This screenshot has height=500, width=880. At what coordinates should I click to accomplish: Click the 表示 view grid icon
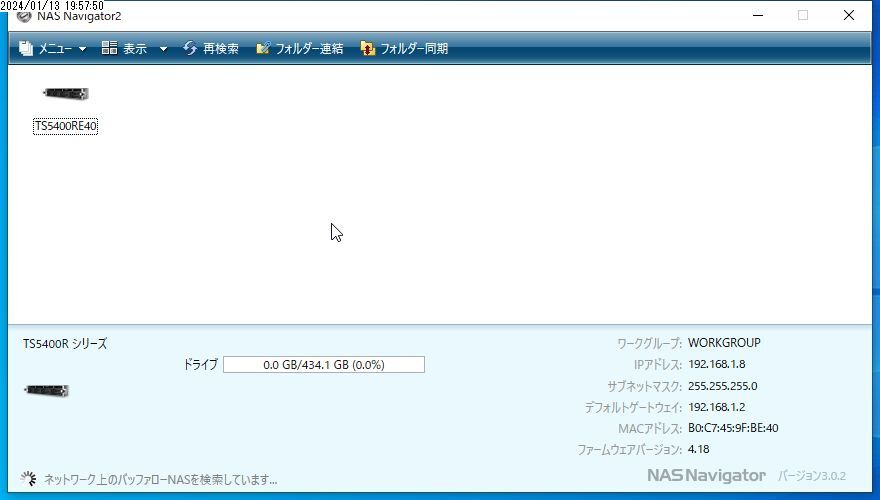click(109, 48)
